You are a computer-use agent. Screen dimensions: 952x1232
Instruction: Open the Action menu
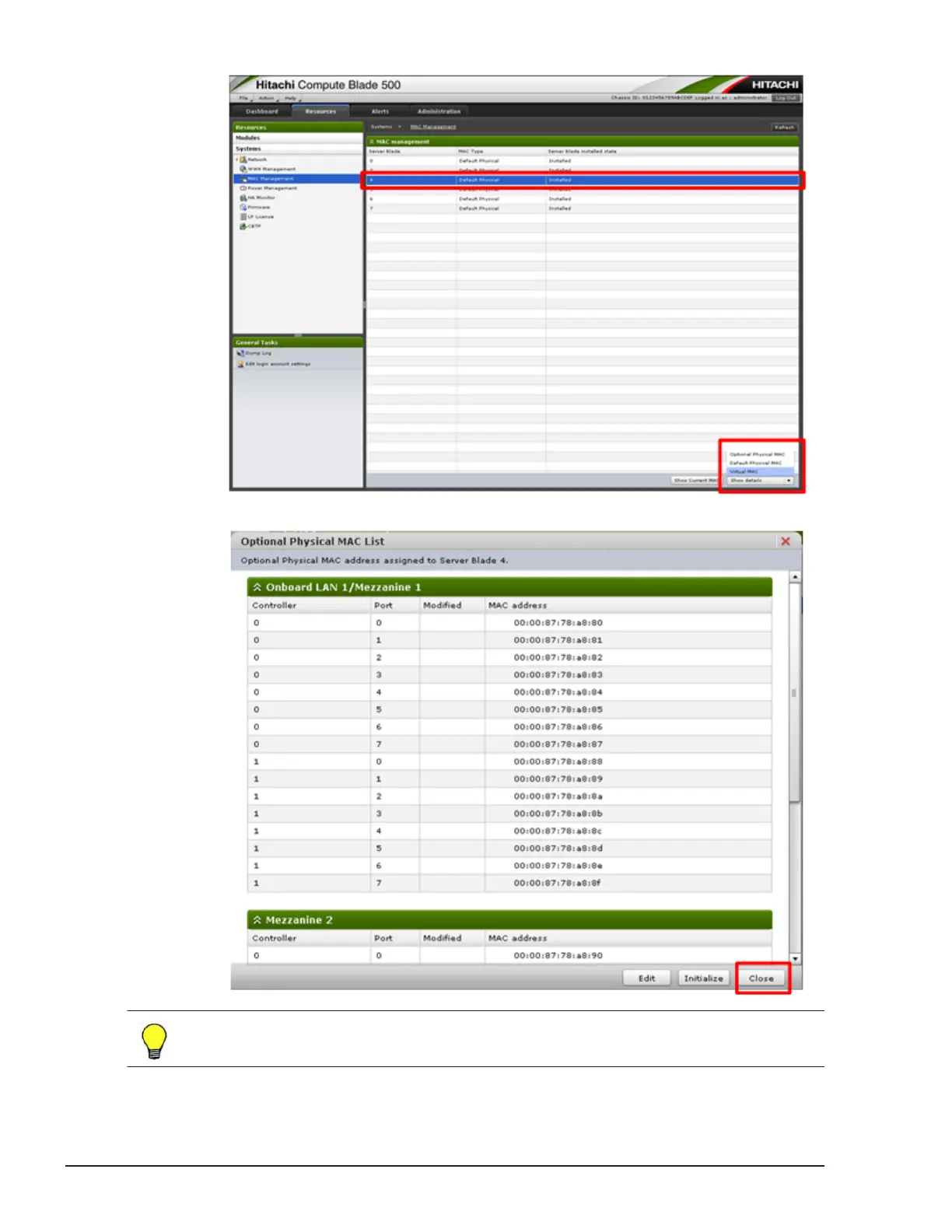click(x=266, y=98)
